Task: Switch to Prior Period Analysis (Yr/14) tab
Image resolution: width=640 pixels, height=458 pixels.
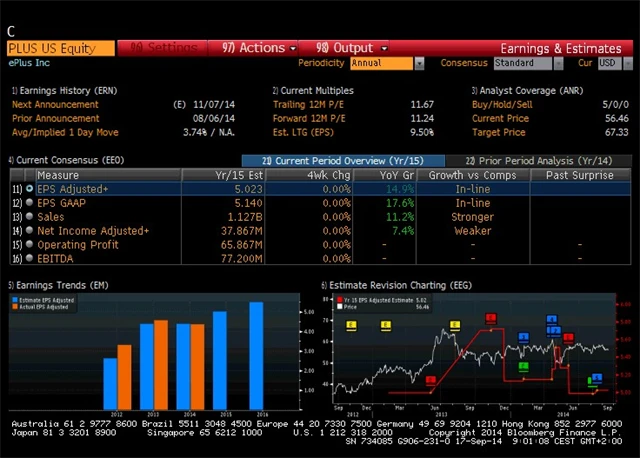Action: coord(538,160)
